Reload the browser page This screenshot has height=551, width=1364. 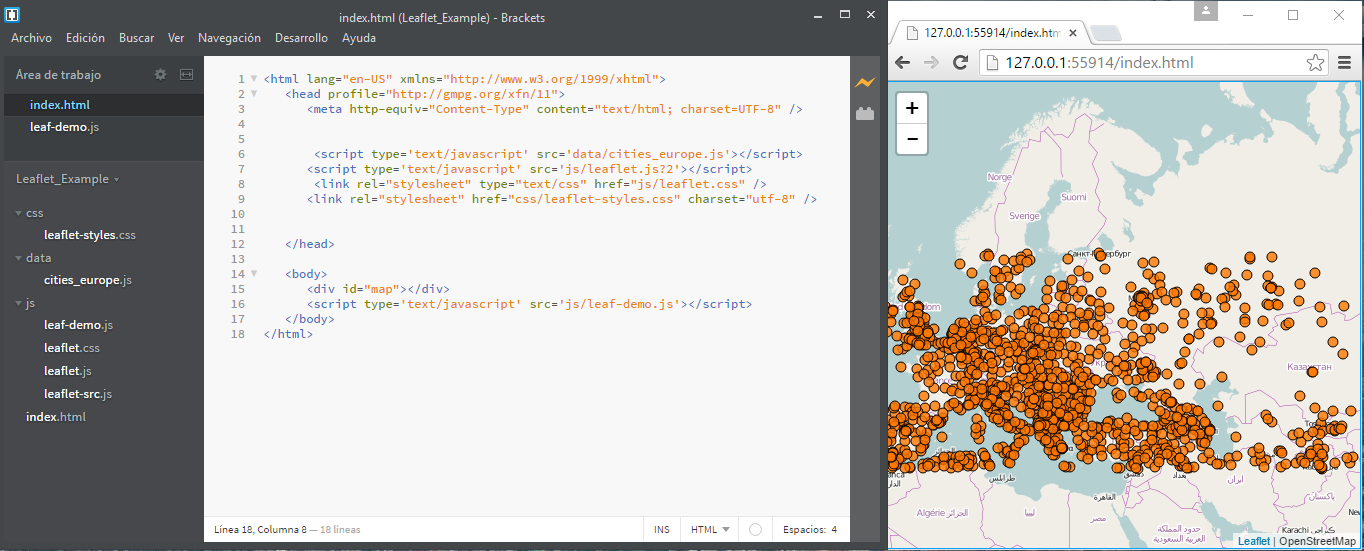pos(961,63)
